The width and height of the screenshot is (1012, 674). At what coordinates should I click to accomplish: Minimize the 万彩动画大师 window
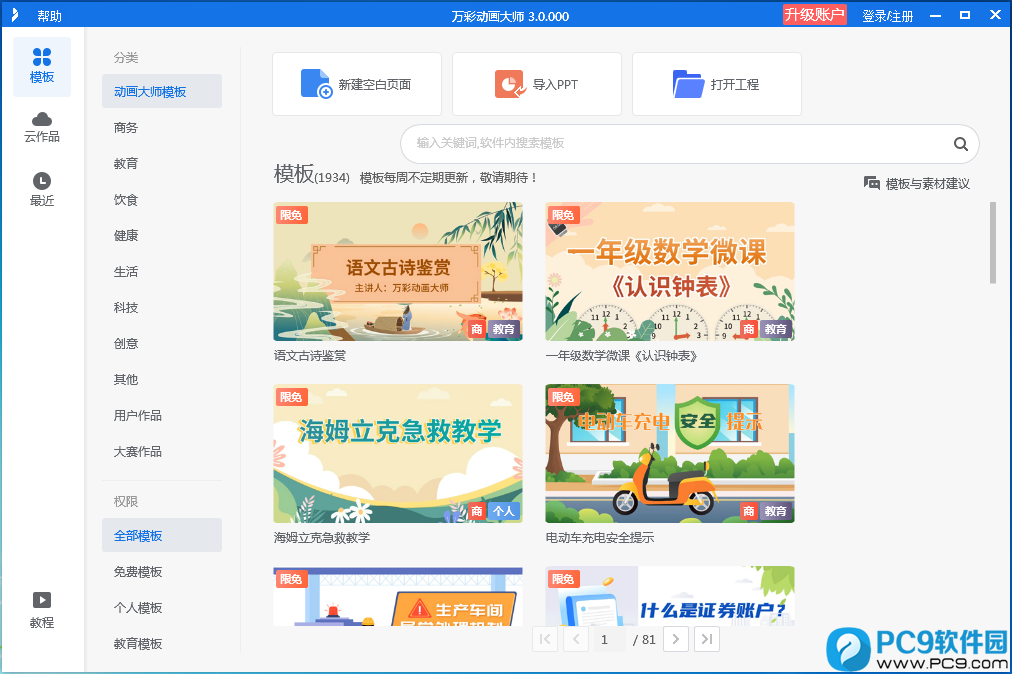click(x=935, y=15)
